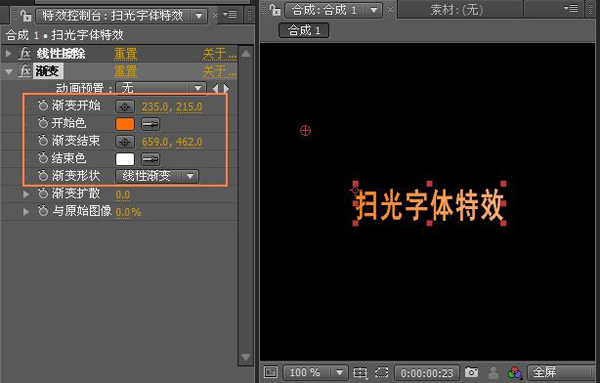Toggle the fx switch for 渐变
Screen dimensions: 600x383
point(24,71)
